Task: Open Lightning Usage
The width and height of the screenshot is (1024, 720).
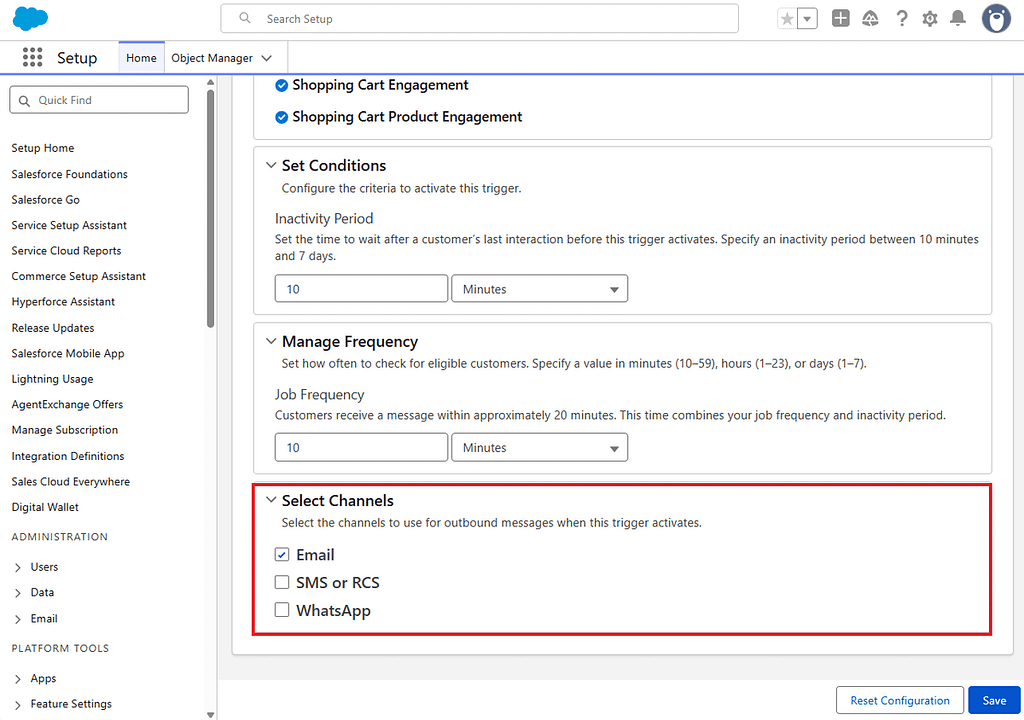Action: (x=52, y=379)
